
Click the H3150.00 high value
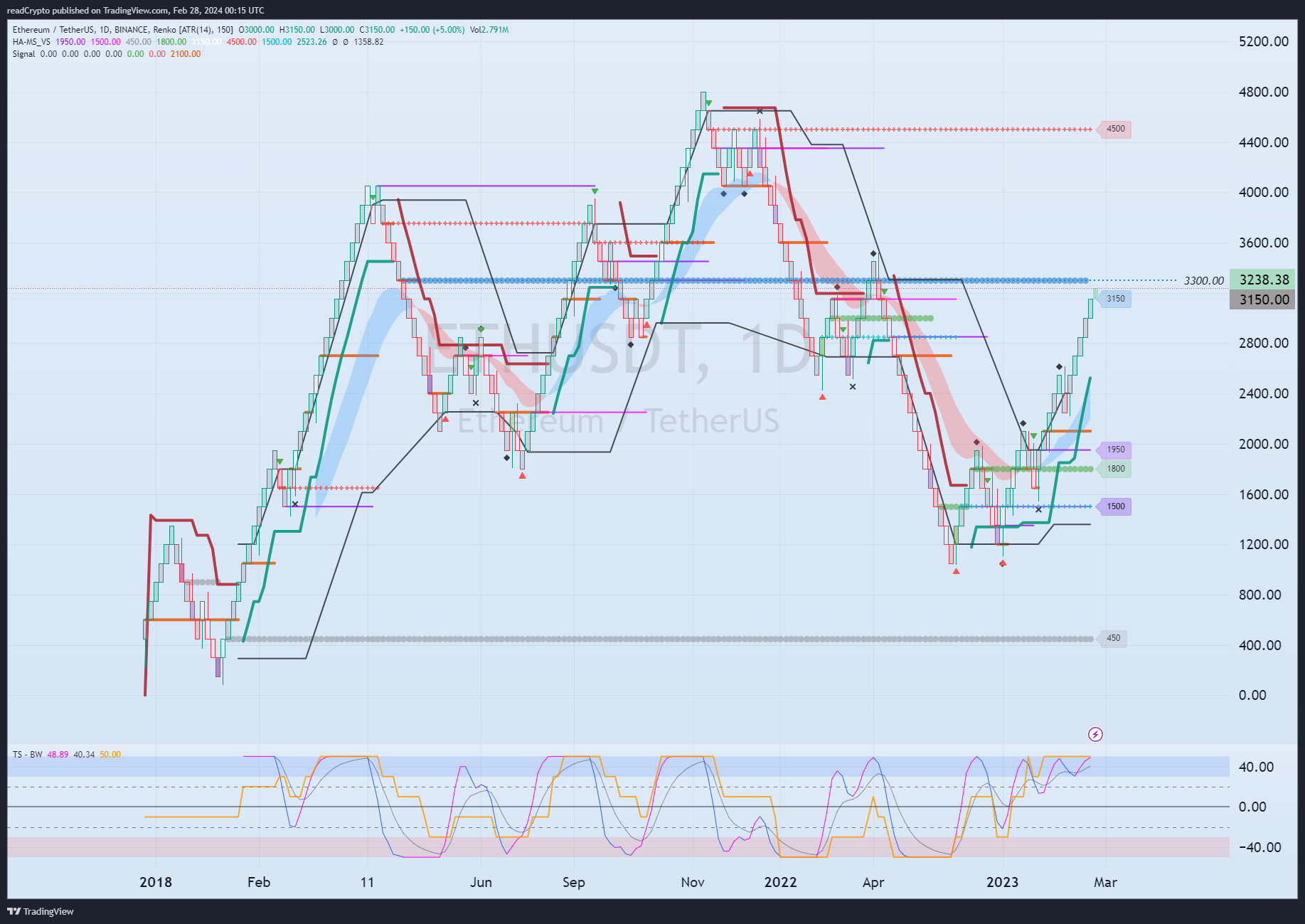[297, 30]
